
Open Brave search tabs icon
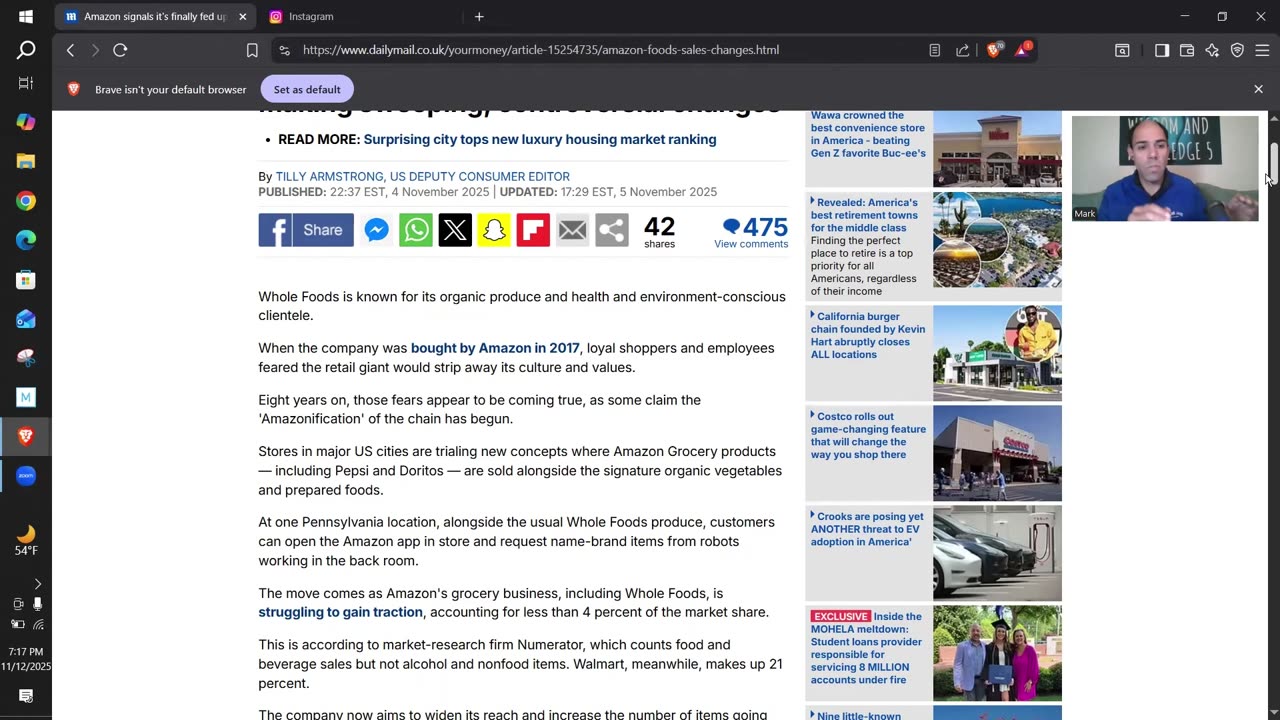click(1122, 50)
